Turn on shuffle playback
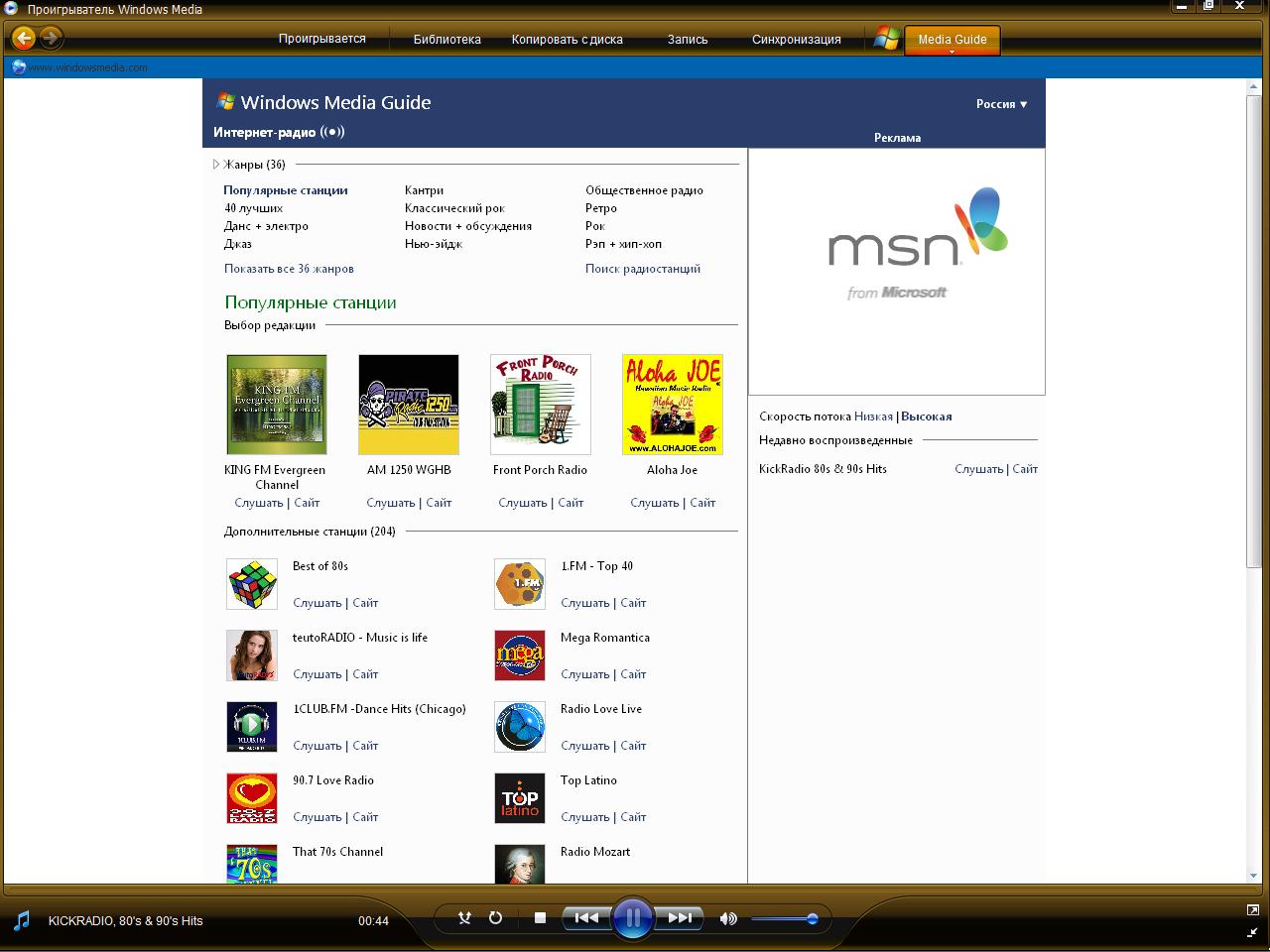 point(464,918)
